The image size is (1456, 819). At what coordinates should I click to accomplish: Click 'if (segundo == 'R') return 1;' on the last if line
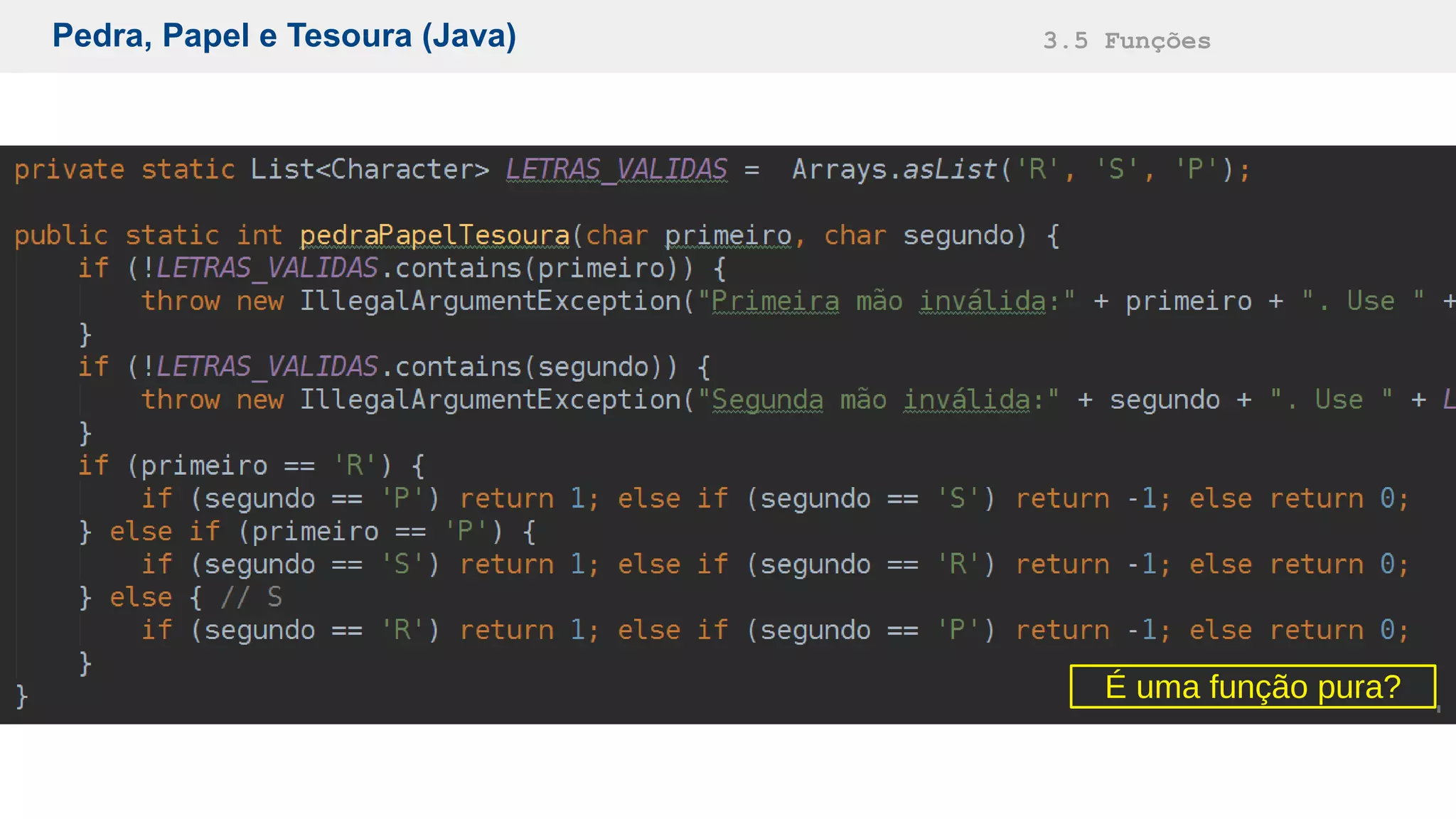370,630
